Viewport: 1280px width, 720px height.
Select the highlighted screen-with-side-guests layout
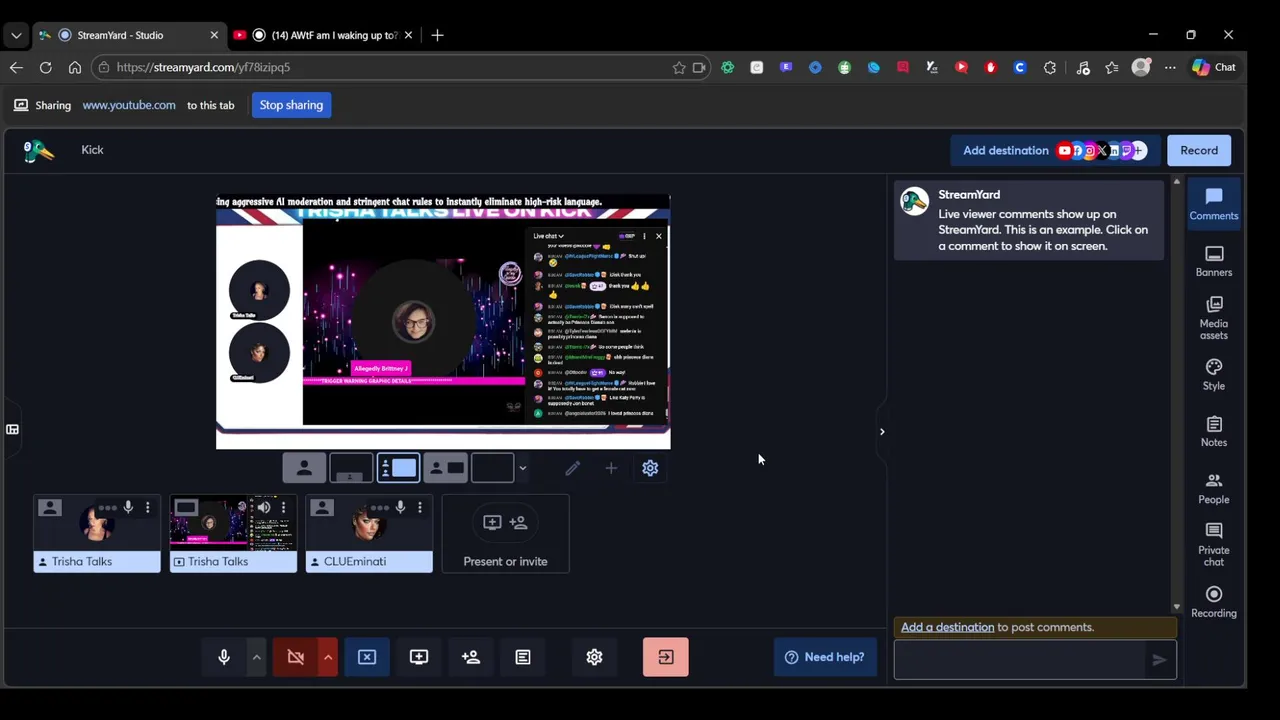[x=398, y=467]
